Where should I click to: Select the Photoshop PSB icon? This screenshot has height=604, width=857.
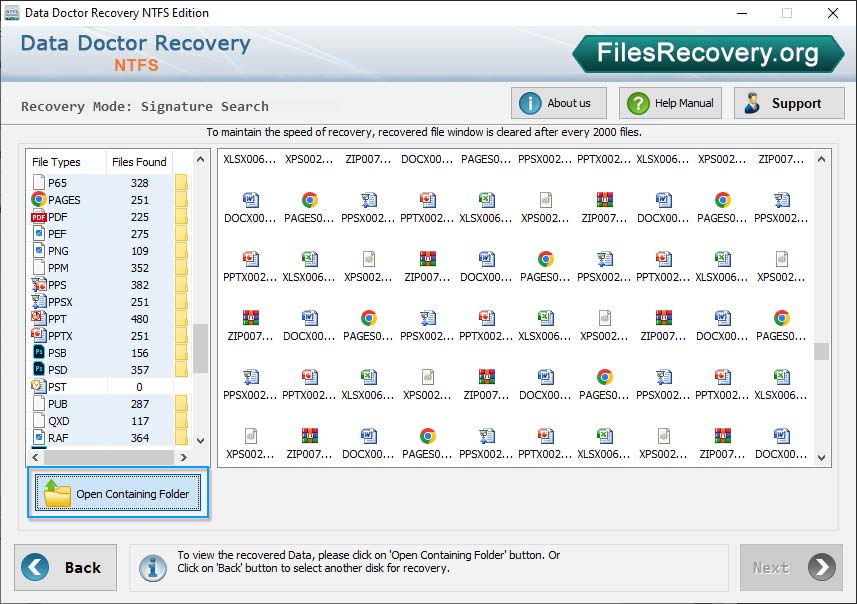tap(39, 353)
